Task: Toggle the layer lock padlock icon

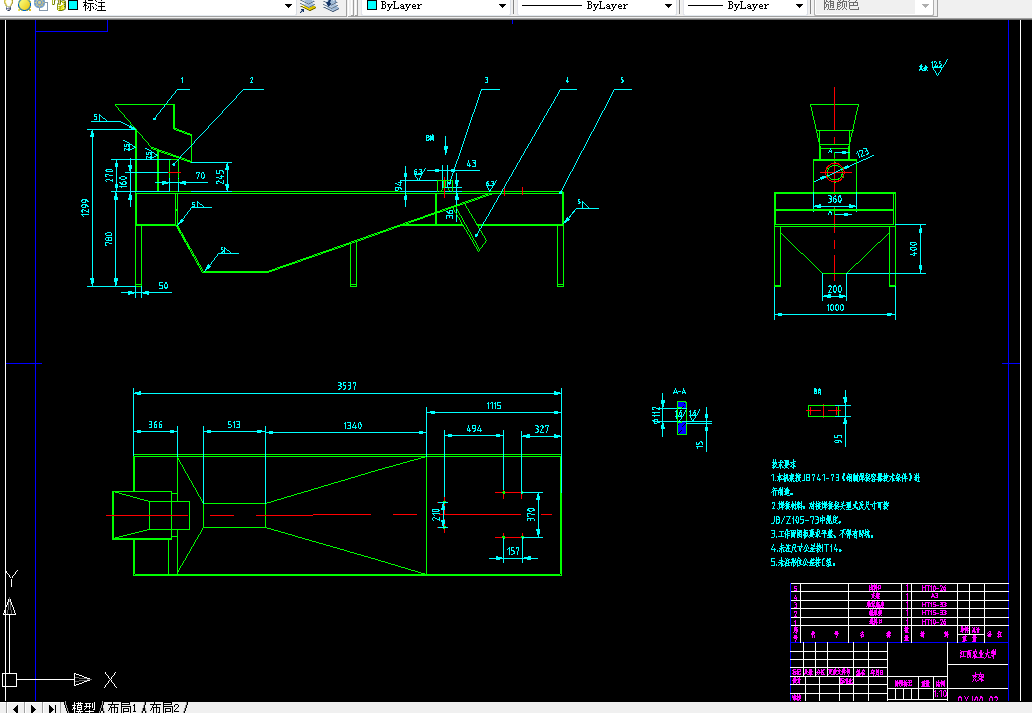Action: pos(59,5)
